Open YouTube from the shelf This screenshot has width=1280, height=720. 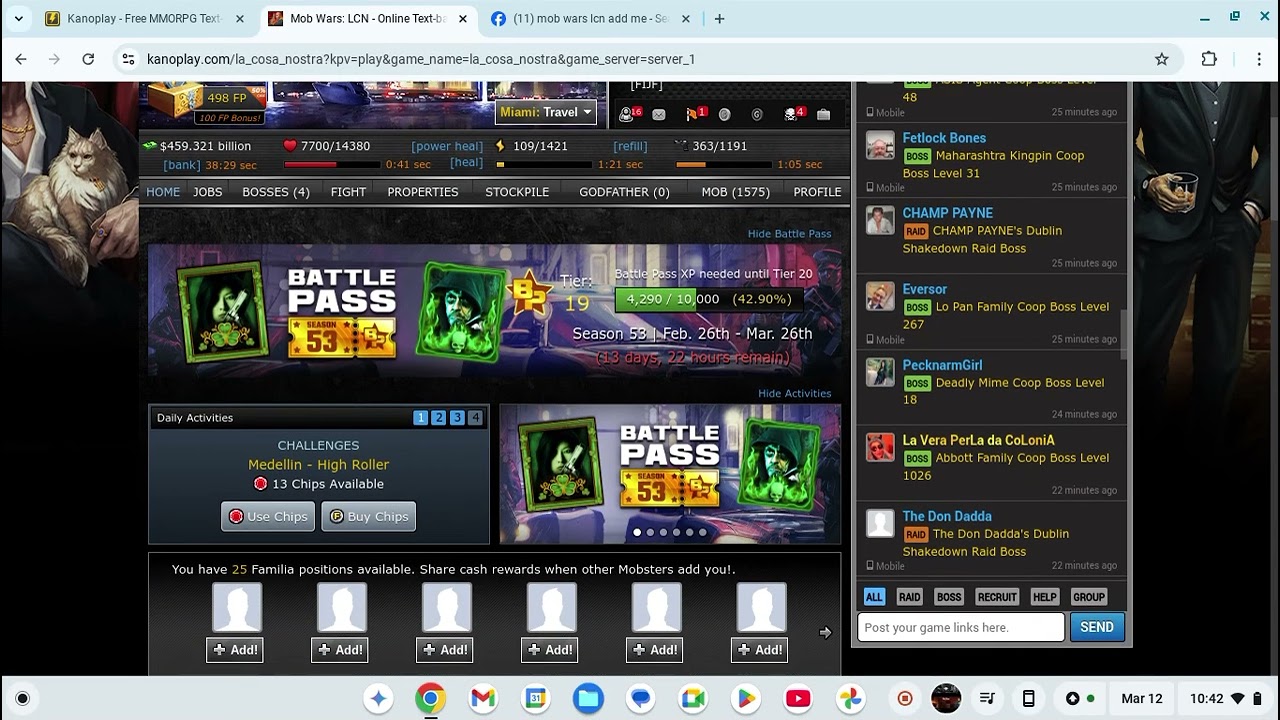798,698
